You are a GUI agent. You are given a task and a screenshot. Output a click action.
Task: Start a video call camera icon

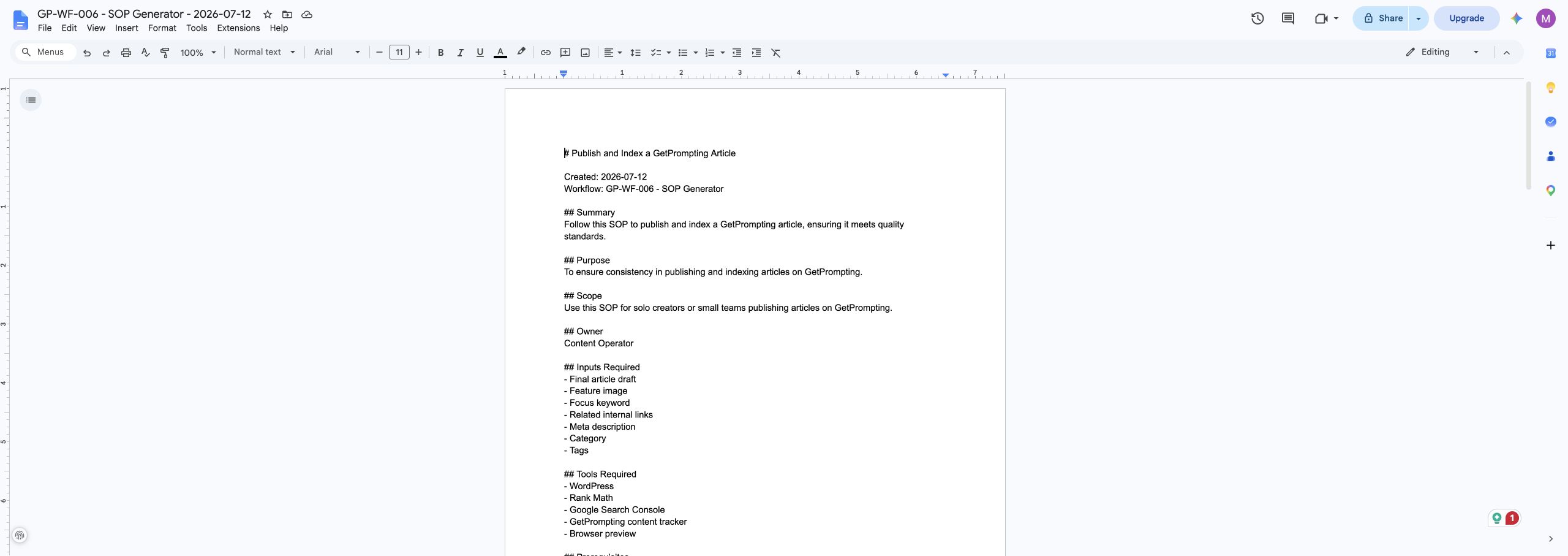pos(1321,18)
